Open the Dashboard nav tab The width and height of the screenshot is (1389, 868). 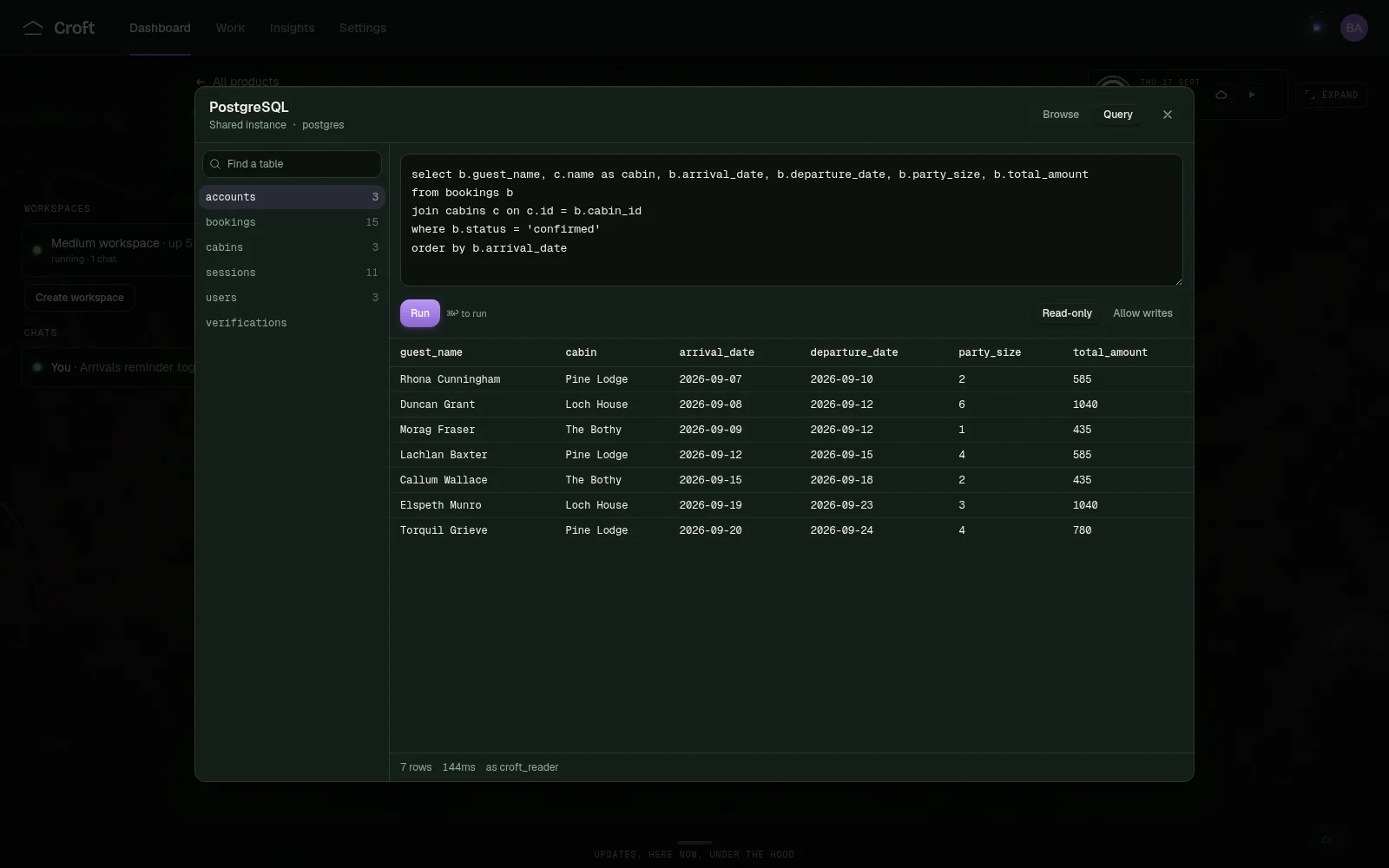(x=160, y=28)
